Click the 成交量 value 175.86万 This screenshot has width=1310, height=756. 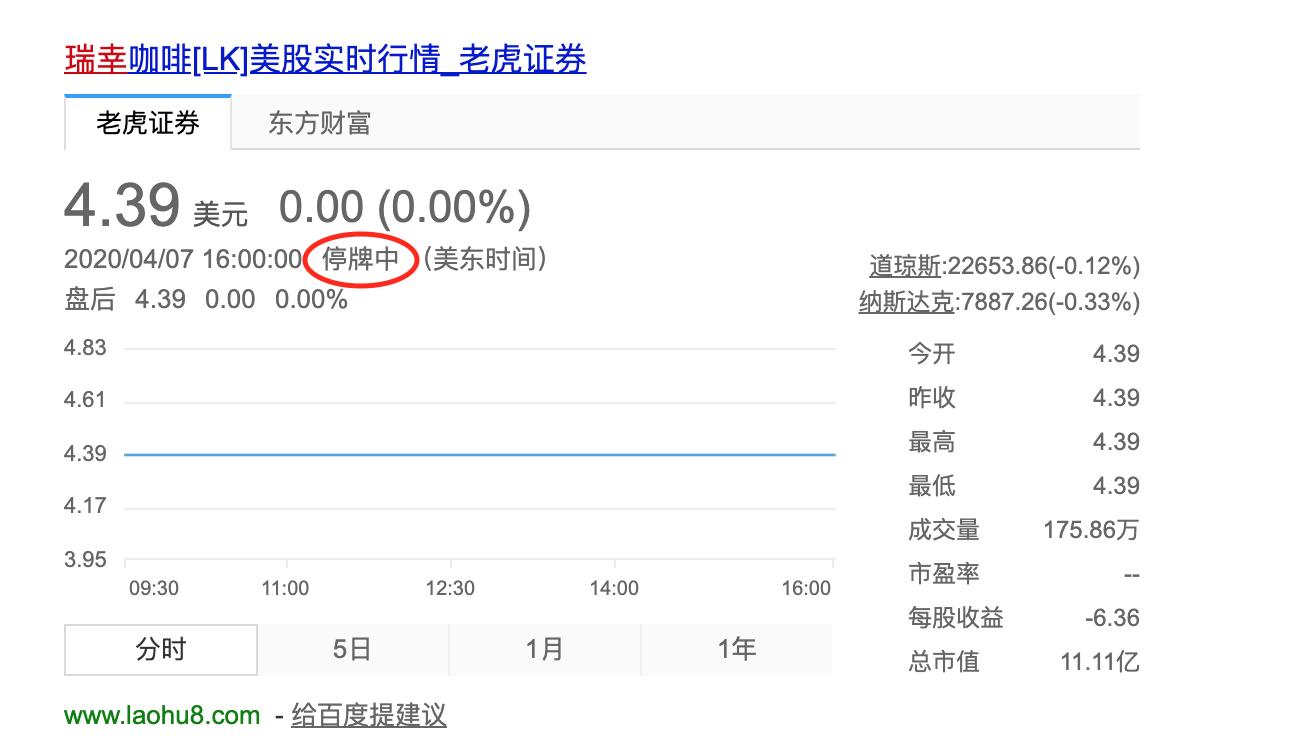tap(1091, 530)
